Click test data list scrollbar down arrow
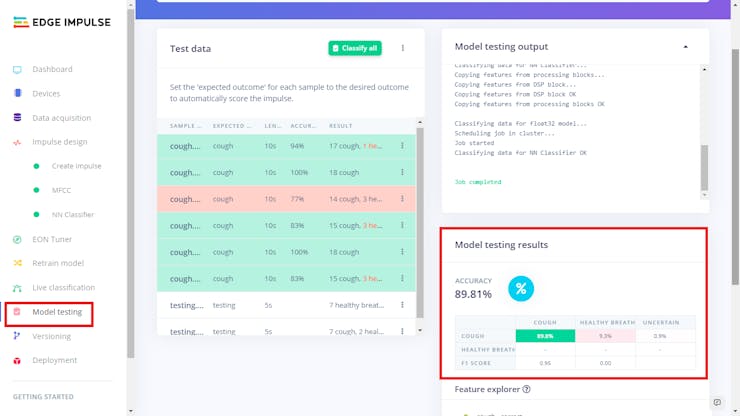 (x=420, y=330)
